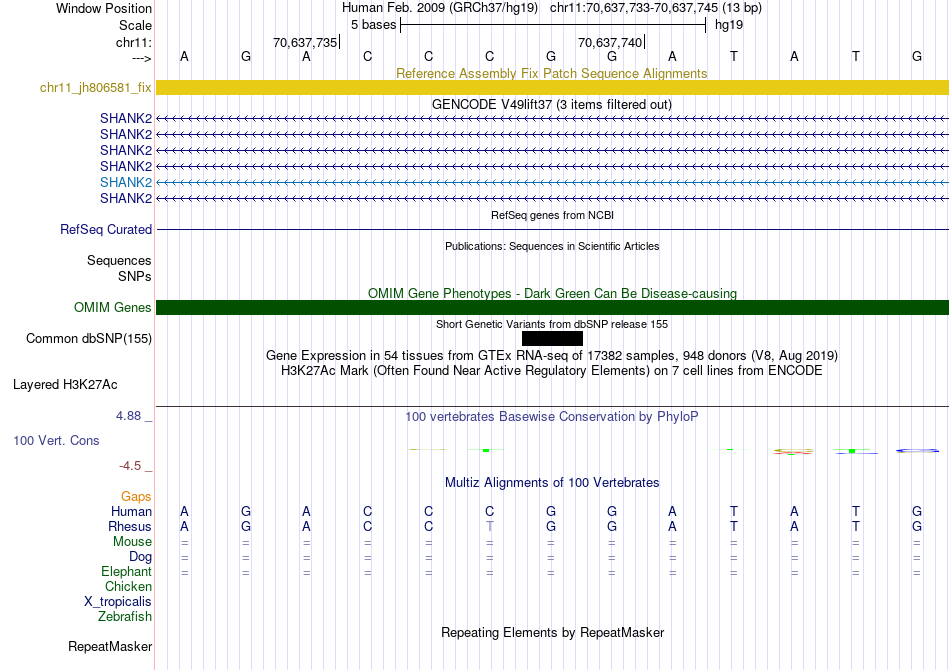
Task: Click the chr11: coordinate row label
Action: (x=133, y=42)
